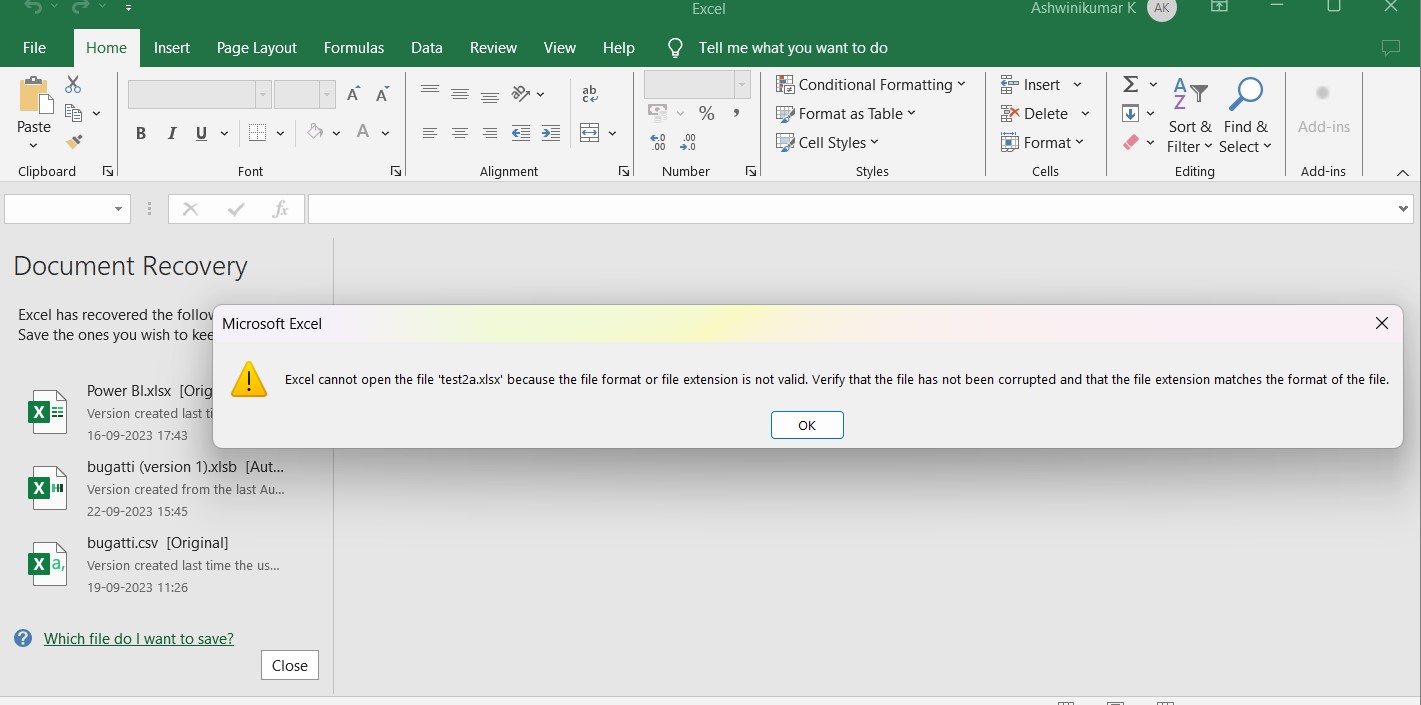Toggle Italic formatting
This screenshot has height=705, width=1421.
click(172, 133)
